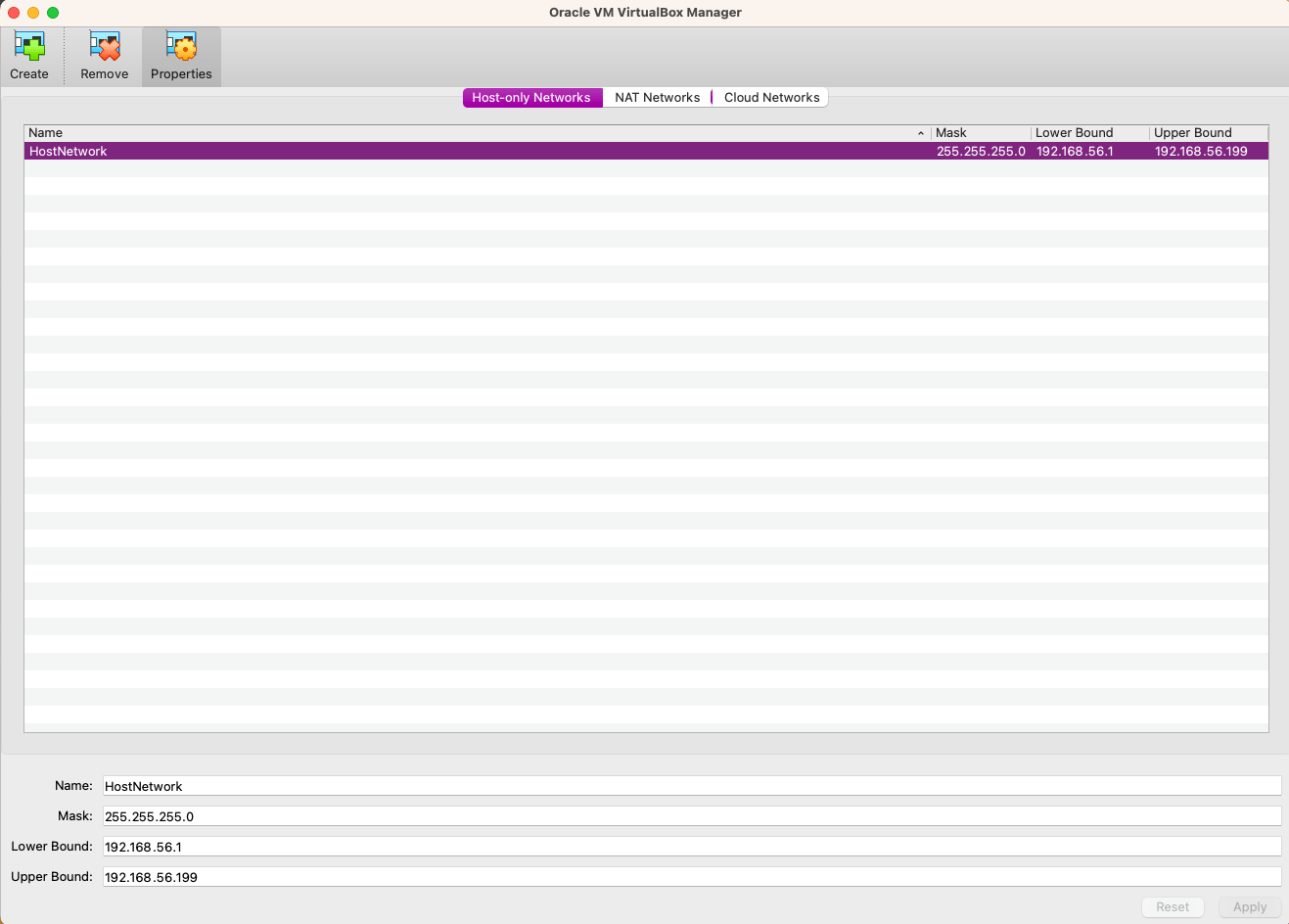The image size is (1289, 924).
Task: Click the Apply button
Action: click(x=1250, y=907)
